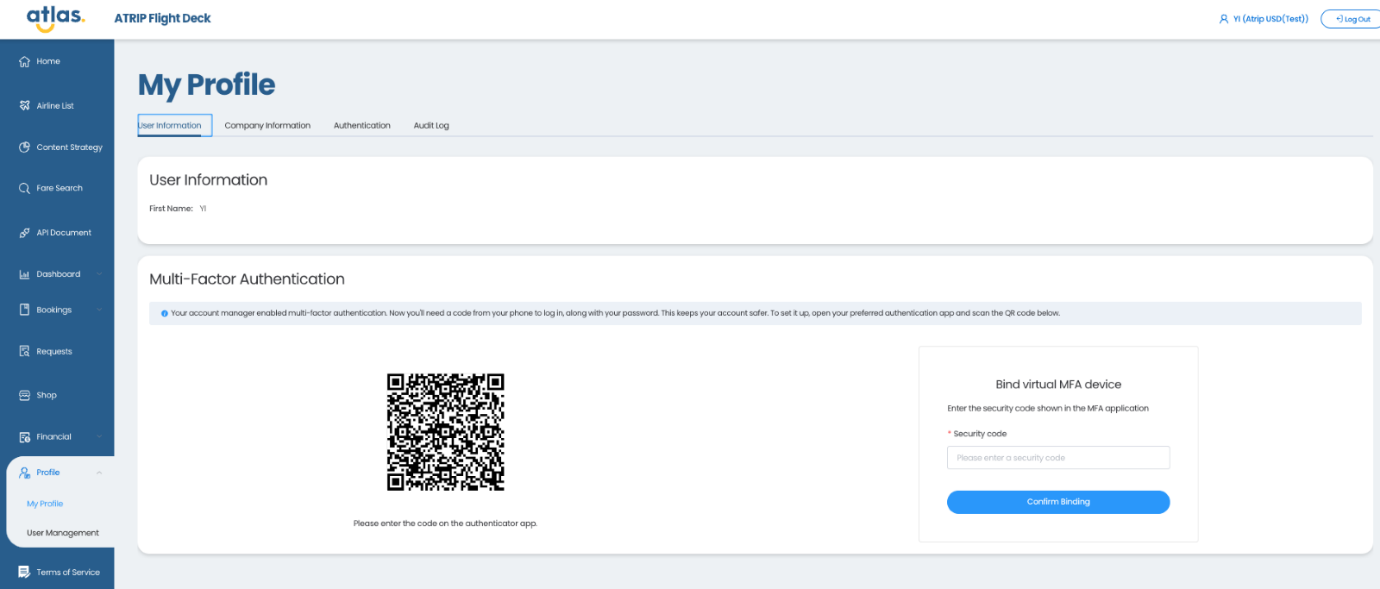Click the Log Out button
The image size is (1380, 589).
pyautogui.click(x=1349, y=19)
